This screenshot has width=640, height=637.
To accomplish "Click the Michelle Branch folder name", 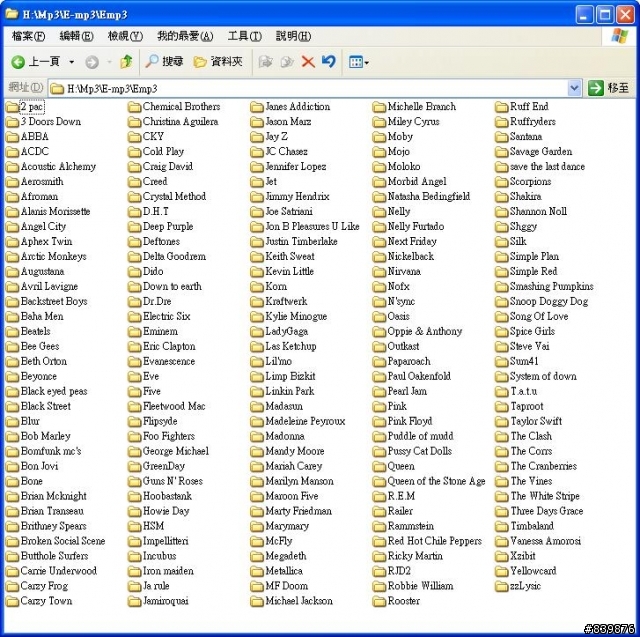I will point(422,107).
